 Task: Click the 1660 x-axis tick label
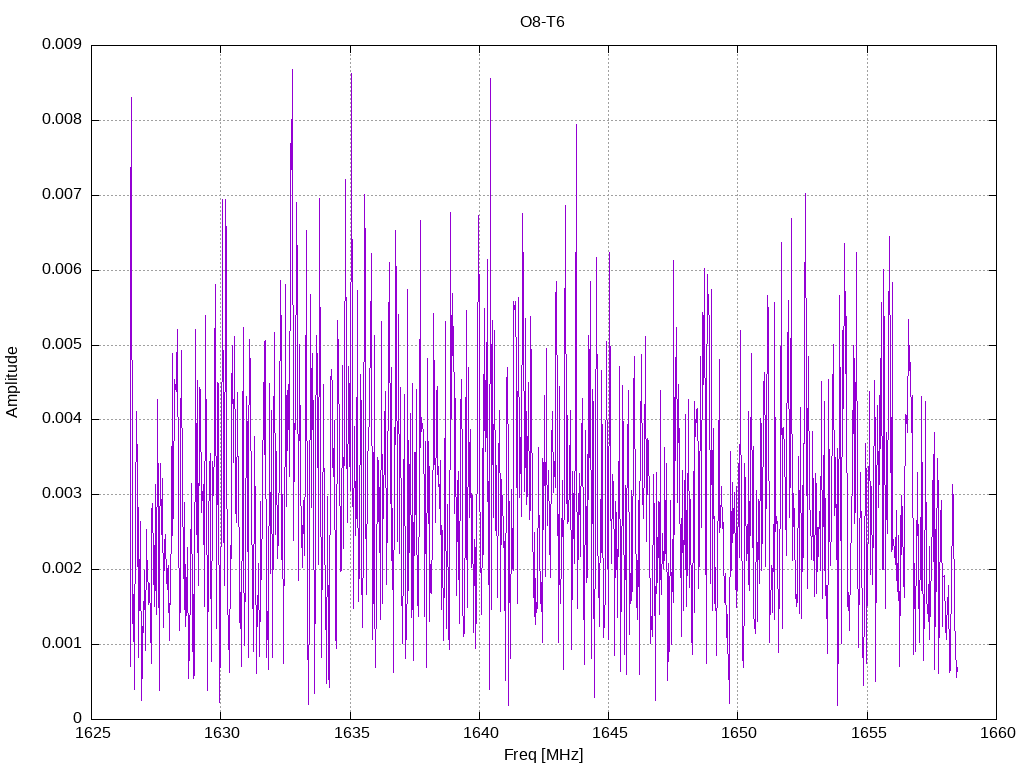coord(998,733)
